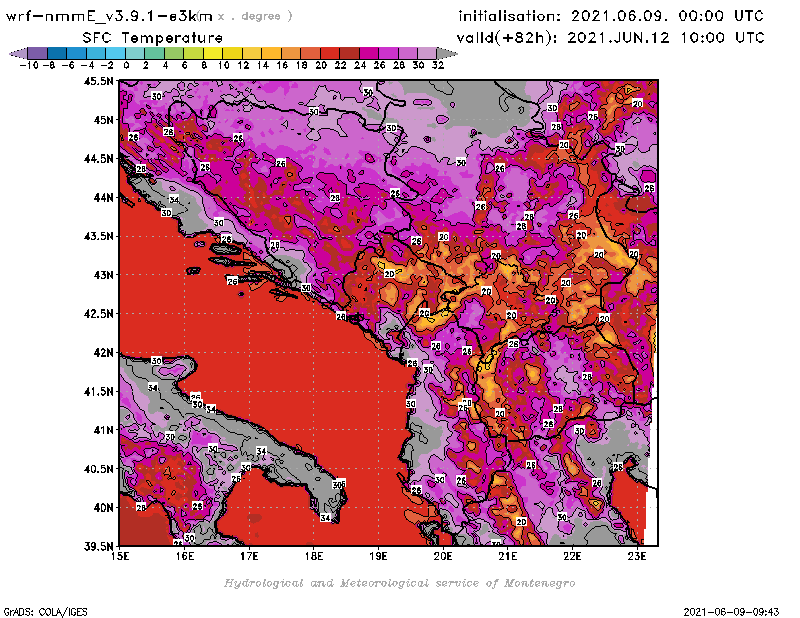Select the SFC Temperature heading
The width and height of the screenshot is (800, 618).
pos(153,38)
